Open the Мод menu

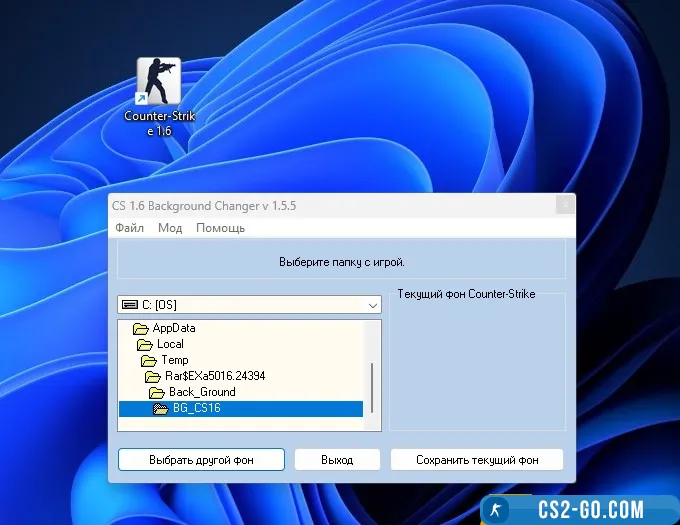point(170,228)
